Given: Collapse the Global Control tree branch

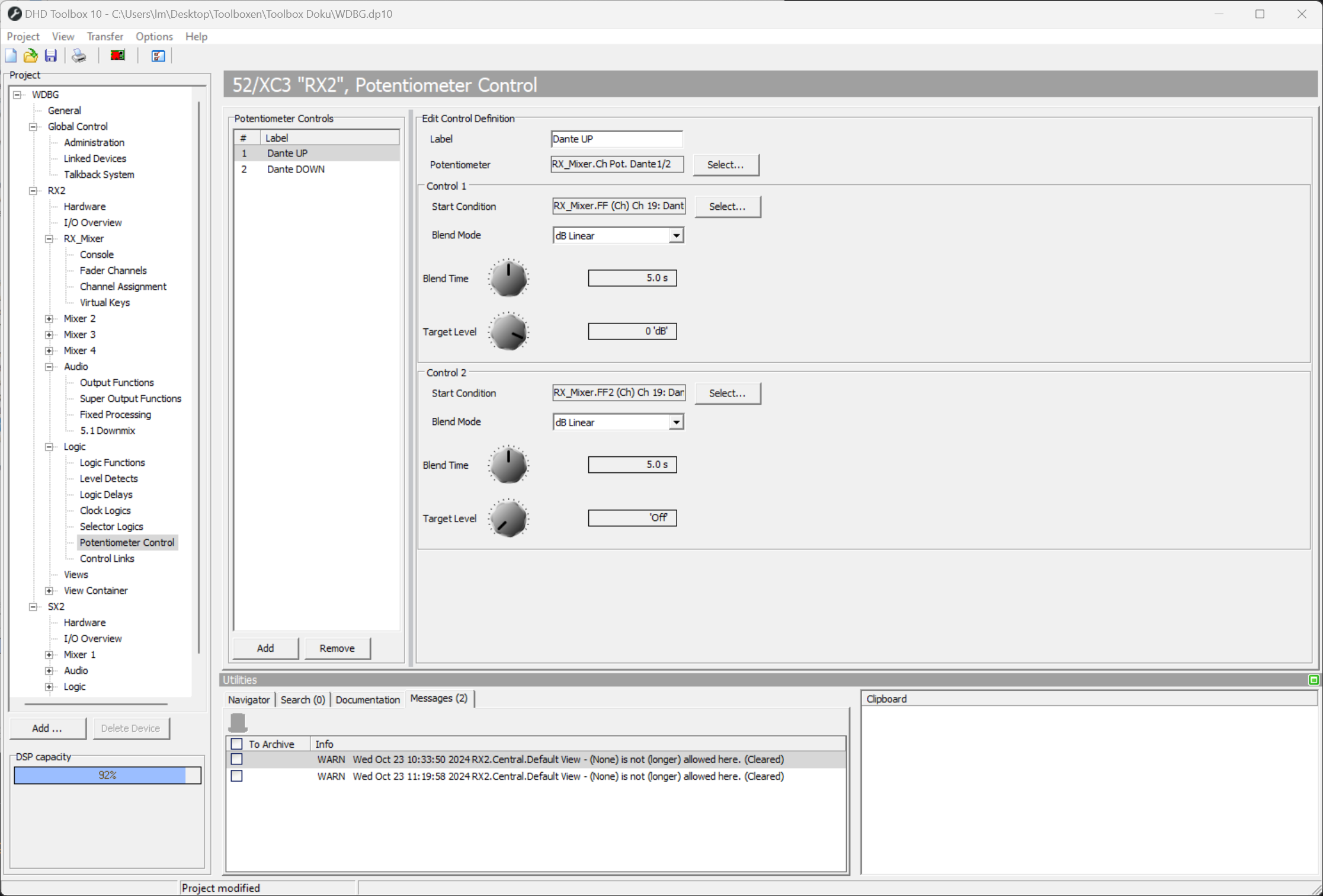Looking at the screenshot, I should tap(33, 126).
